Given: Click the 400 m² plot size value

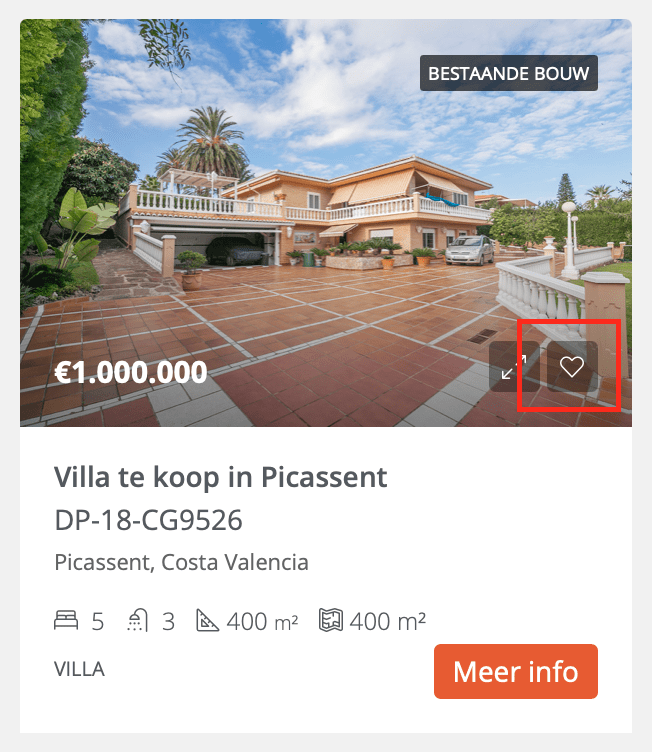Looking at the screenshot, I should 388,622.
